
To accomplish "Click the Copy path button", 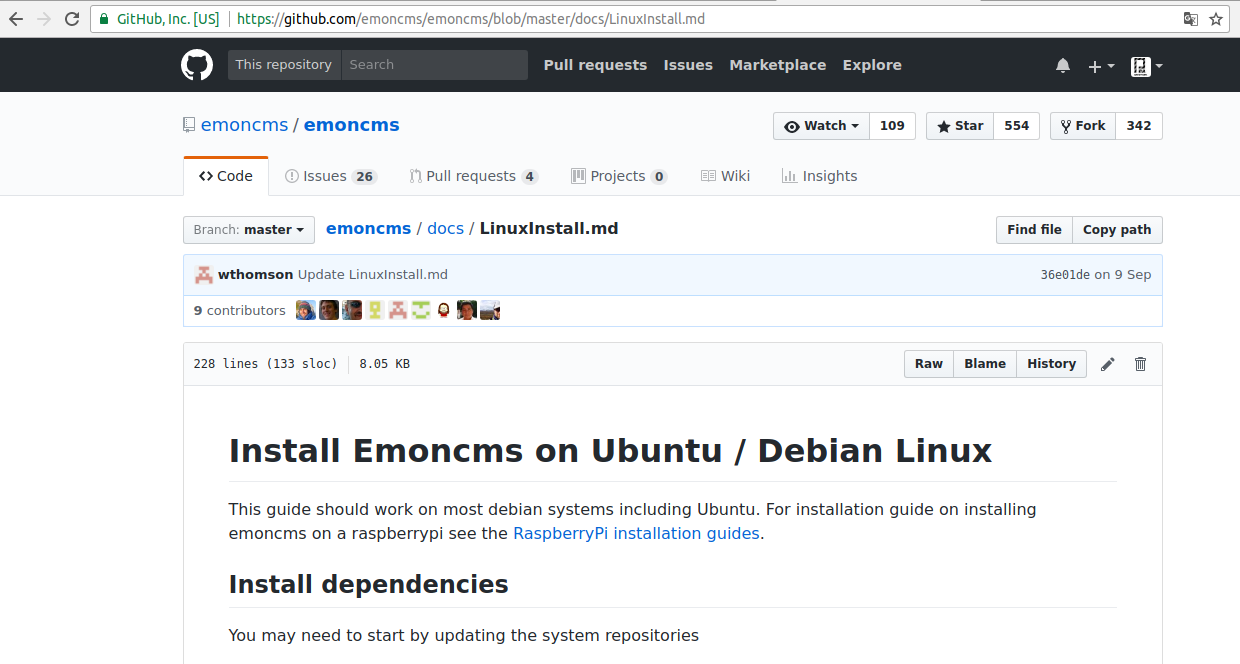I will [x=1117, y=230].
